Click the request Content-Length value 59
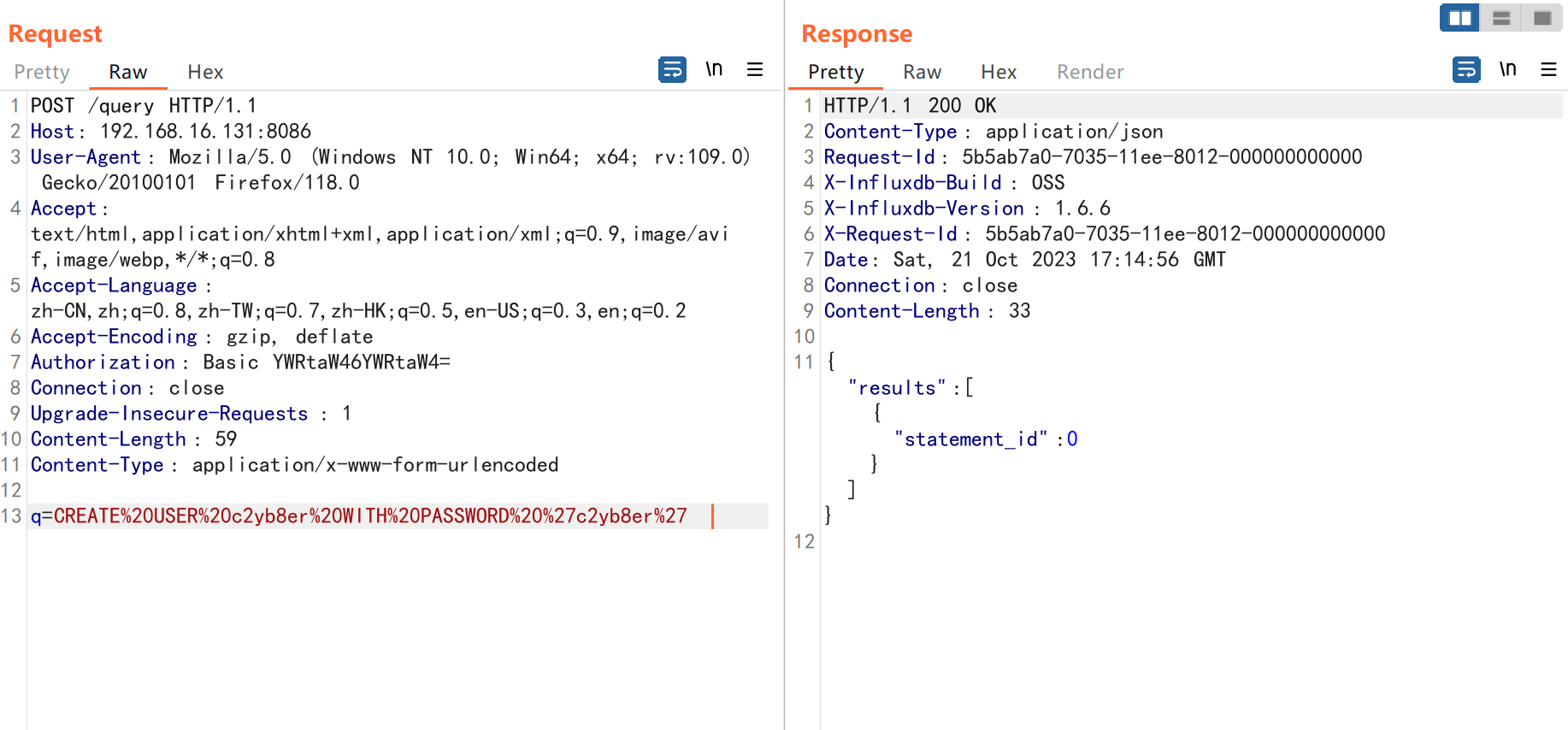The height and width of the screenshot is (730, 1568). tap(226, 439)
